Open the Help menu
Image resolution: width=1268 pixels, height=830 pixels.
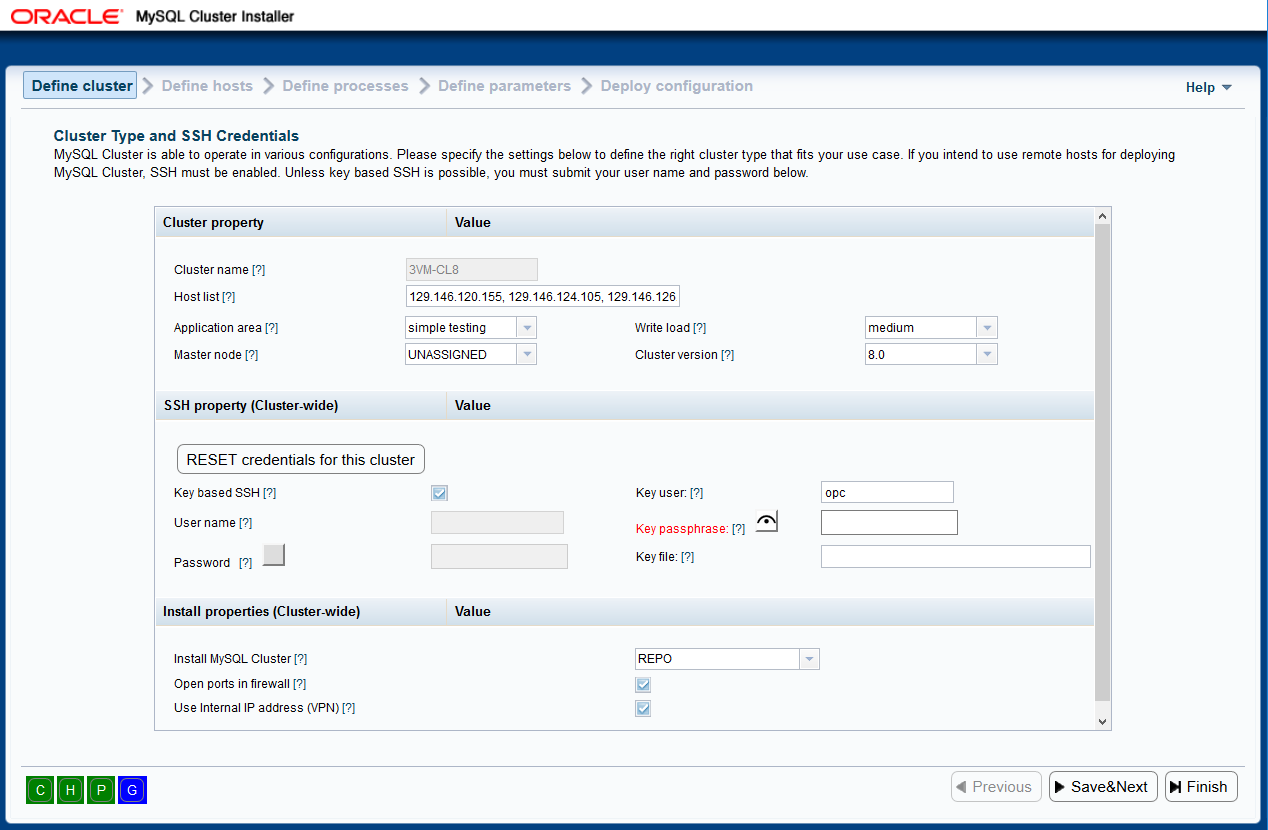[1208, 87]
